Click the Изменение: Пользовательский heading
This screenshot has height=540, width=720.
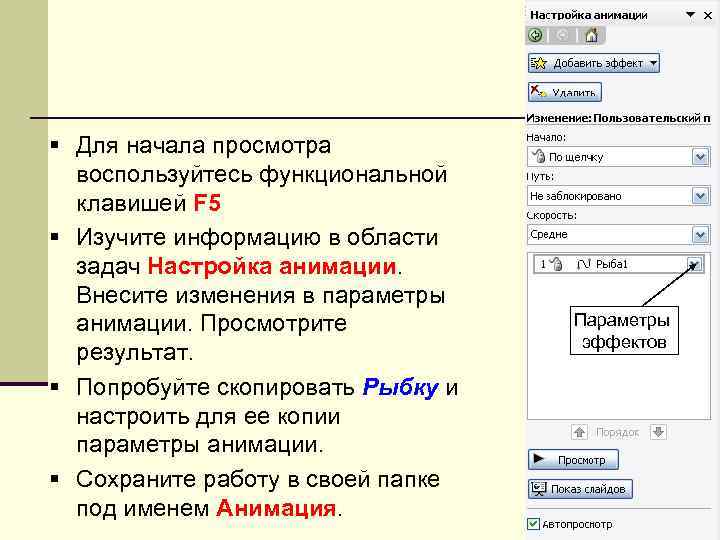[x=618, y=118]
